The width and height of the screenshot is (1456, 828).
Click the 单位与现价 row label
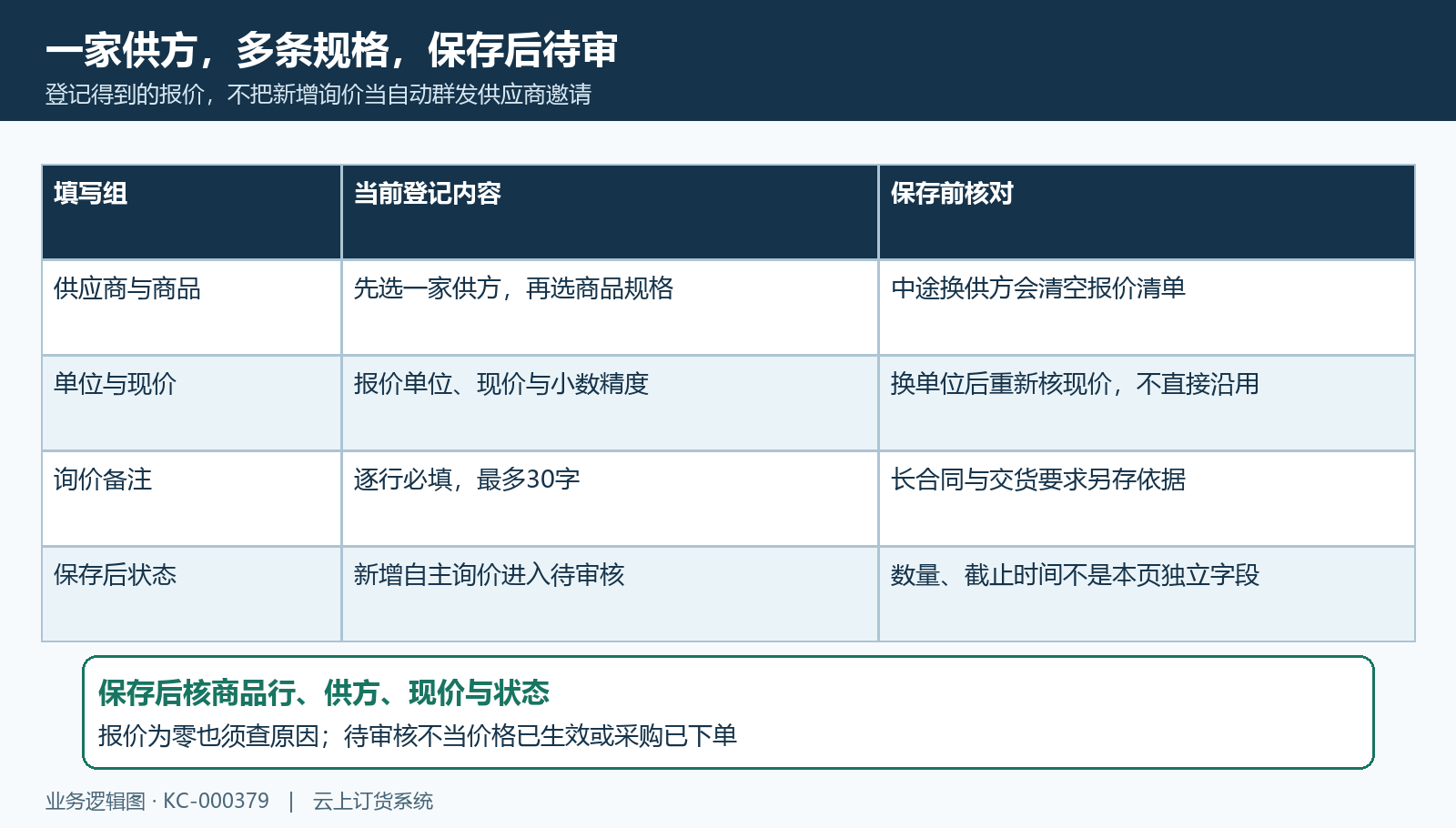point(191,403)
